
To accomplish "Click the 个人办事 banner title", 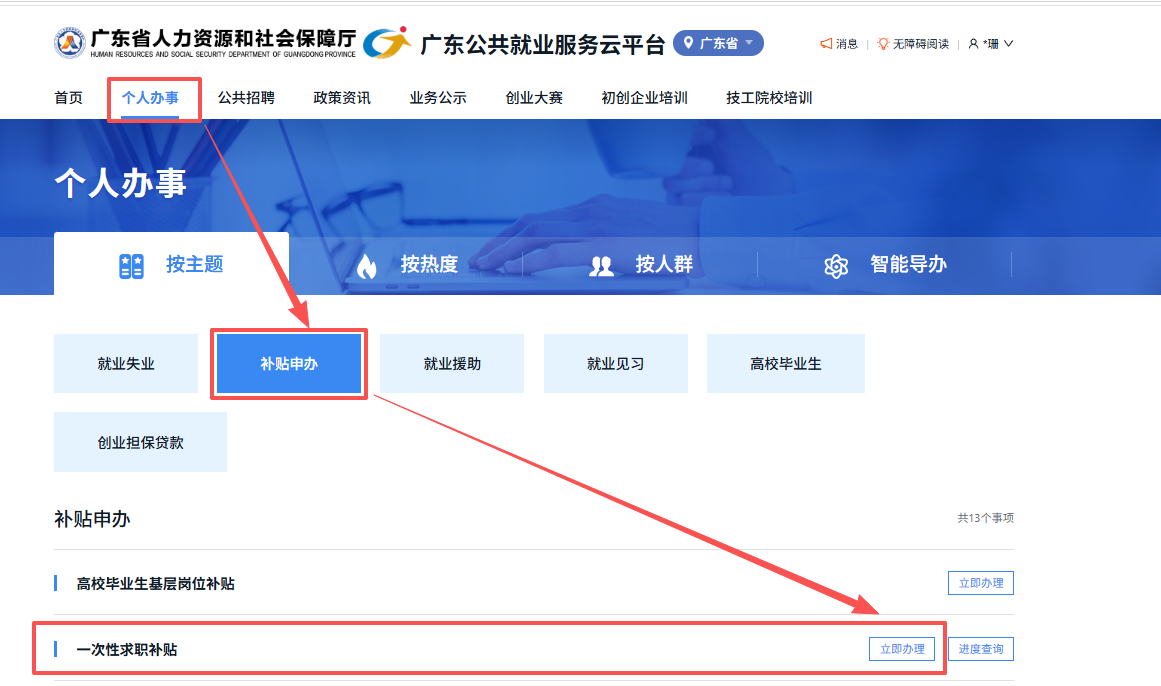I will click(x=120, y=182).
